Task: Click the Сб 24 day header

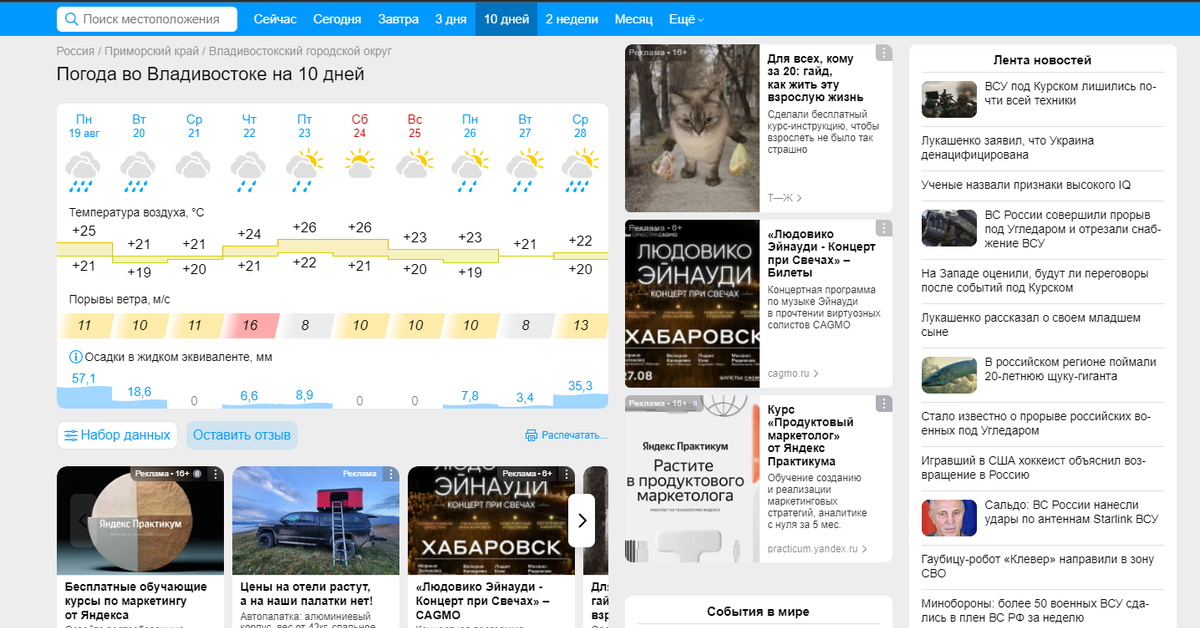Action: coord(359,126)
